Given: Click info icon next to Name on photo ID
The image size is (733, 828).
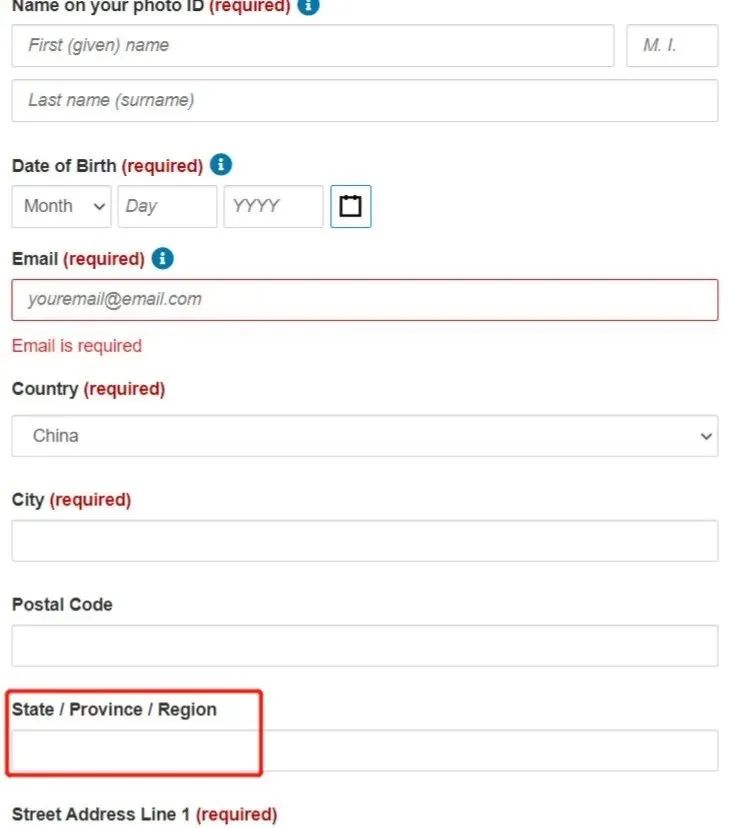Looking at the screenshot, I should point(308,5).
